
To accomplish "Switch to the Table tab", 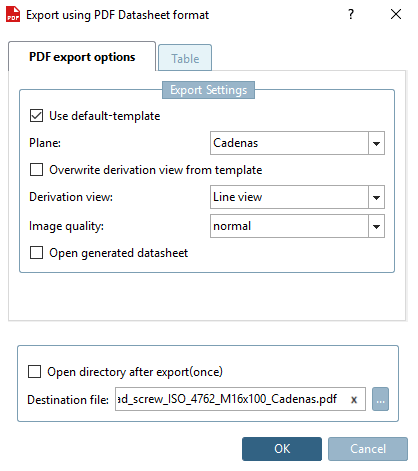I will point(185,58).
